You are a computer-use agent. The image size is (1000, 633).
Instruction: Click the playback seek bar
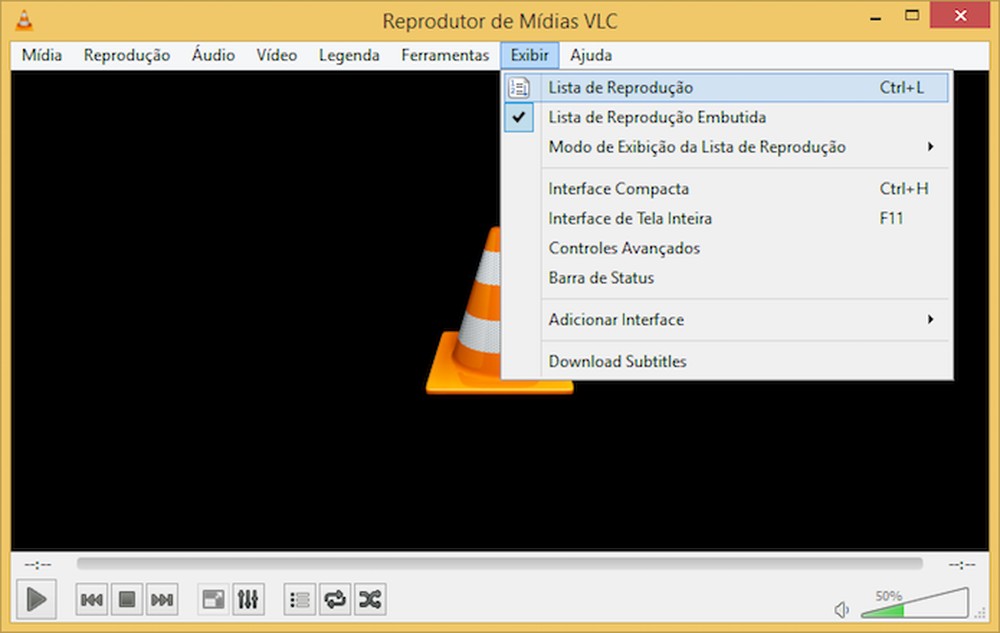coord(500,562)
